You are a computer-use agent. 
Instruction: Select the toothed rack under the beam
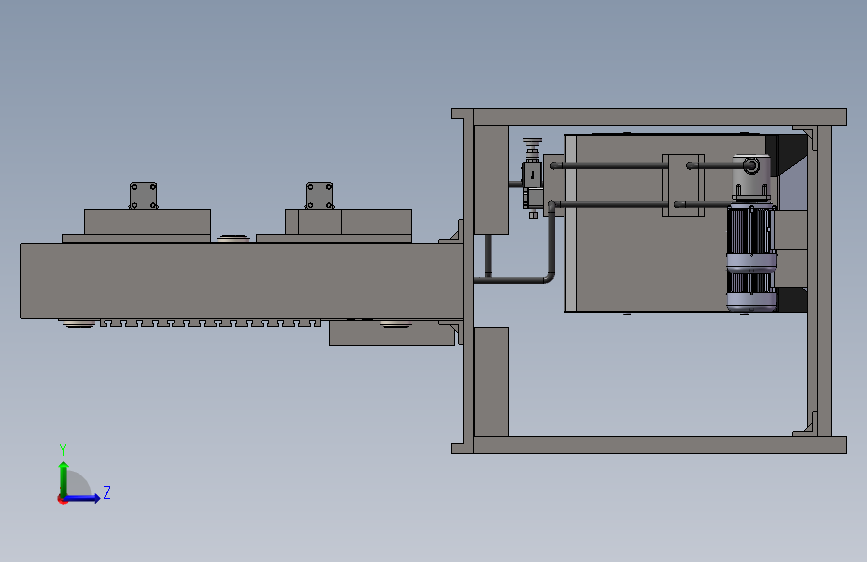210,323
